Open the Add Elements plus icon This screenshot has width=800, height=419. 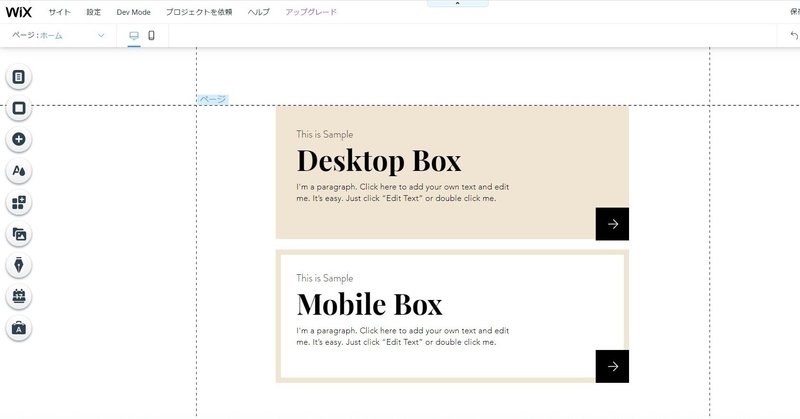point(19,139)
